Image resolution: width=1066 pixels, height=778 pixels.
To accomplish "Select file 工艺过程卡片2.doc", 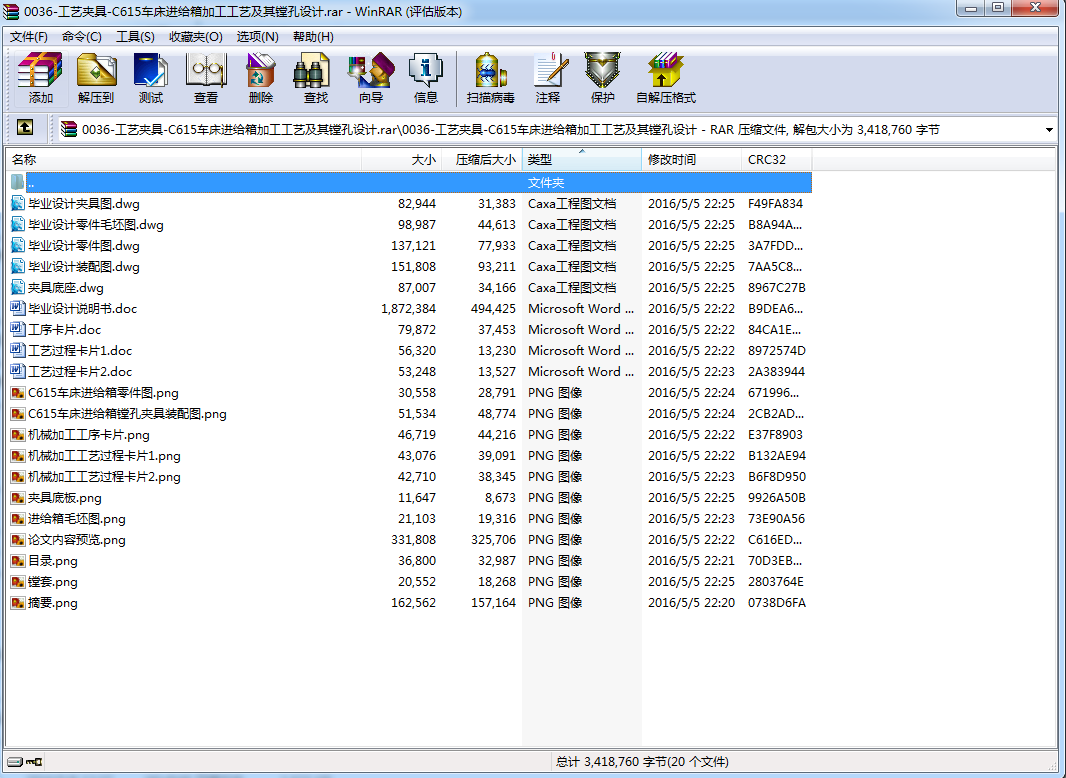I will tap(80, 371).
